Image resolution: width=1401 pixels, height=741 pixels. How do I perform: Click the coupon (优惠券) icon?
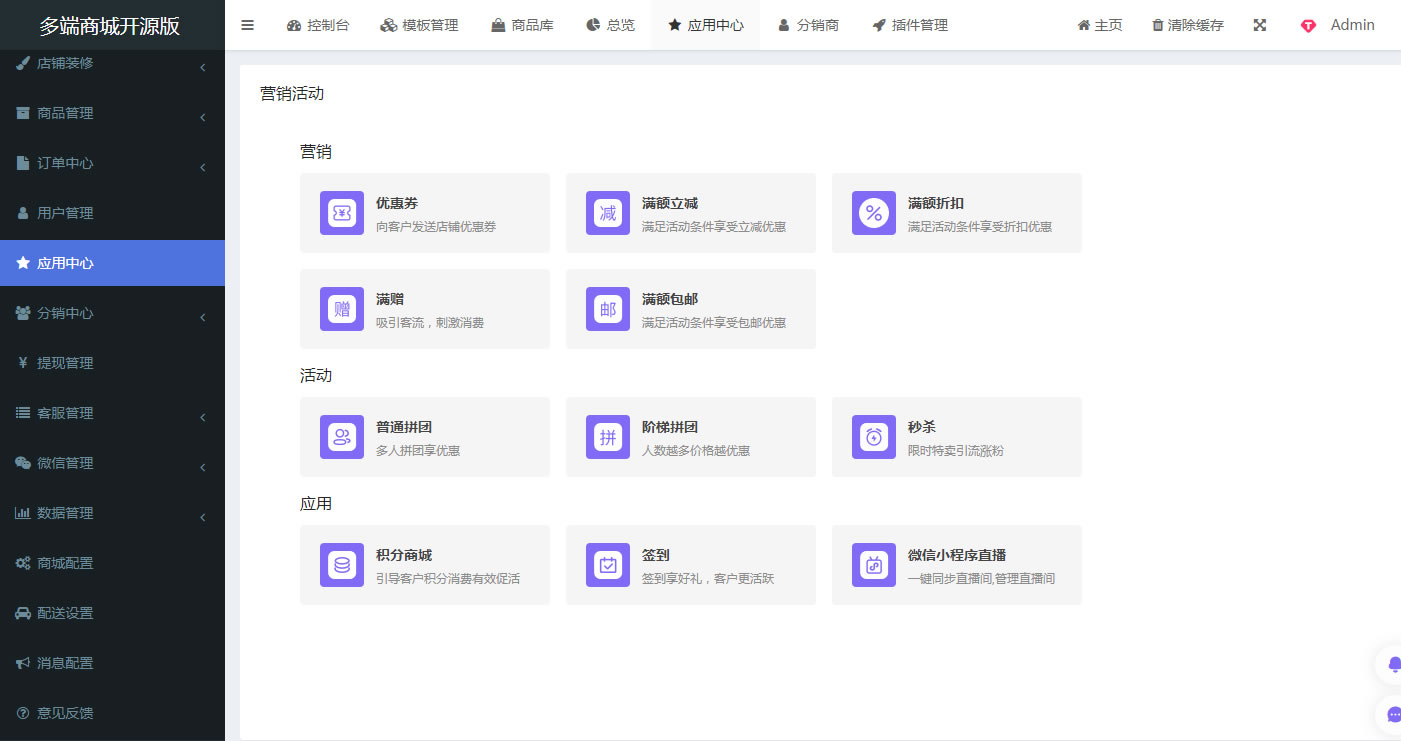pyautogui.click(x=342, y=213)
